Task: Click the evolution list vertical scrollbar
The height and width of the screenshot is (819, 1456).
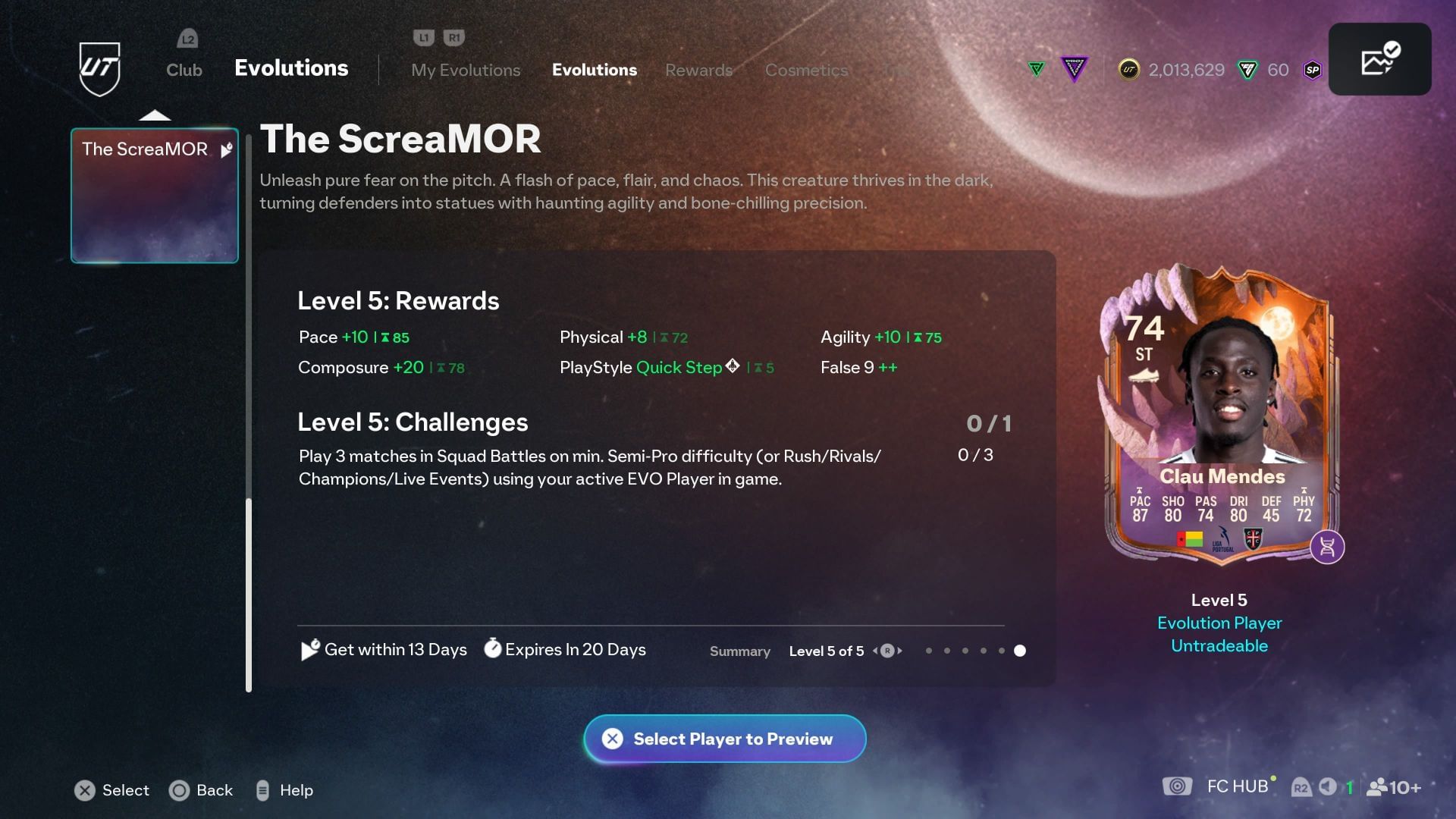Action: (249, 595)
